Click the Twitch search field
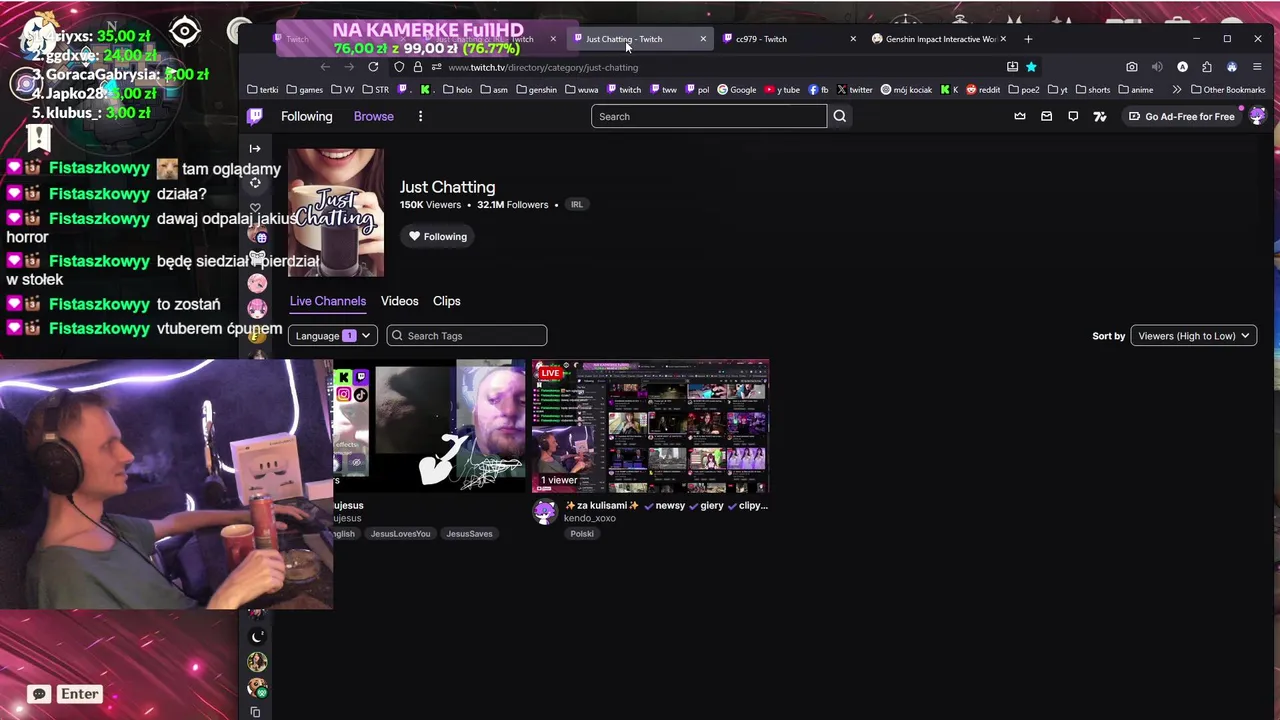1280x720 pixels. [x=709, y=116]
